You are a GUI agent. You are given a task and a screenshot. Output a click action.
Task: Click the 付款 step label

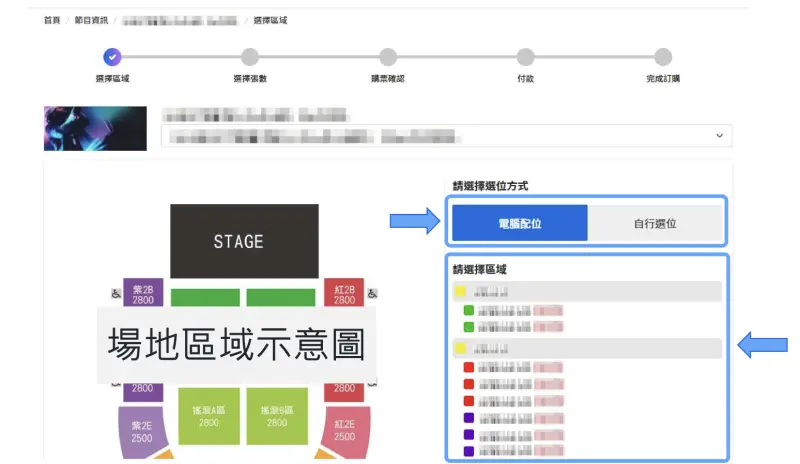(526, 79)
